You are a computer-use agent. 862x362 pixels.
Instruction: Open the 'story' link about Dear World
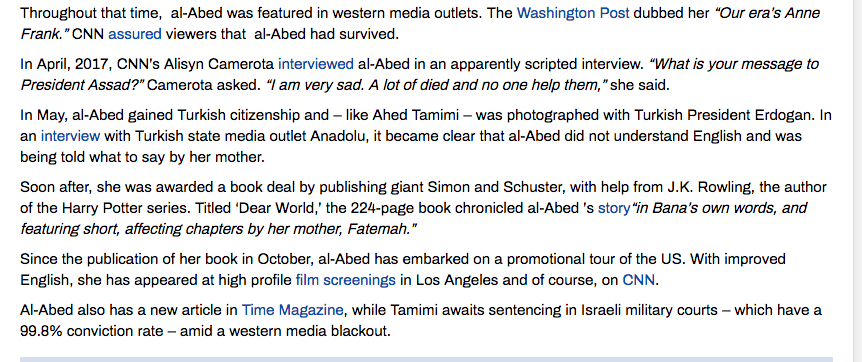(614, 208)
